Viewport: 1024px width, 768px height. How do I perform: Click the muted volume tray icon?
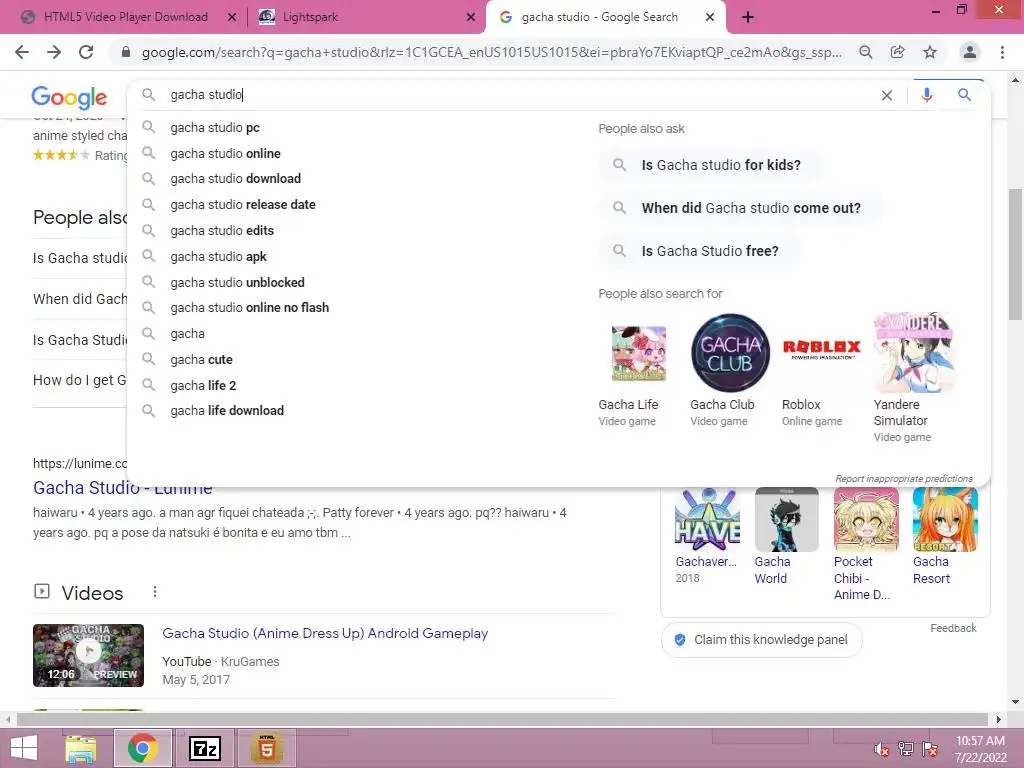coord(882,750)
